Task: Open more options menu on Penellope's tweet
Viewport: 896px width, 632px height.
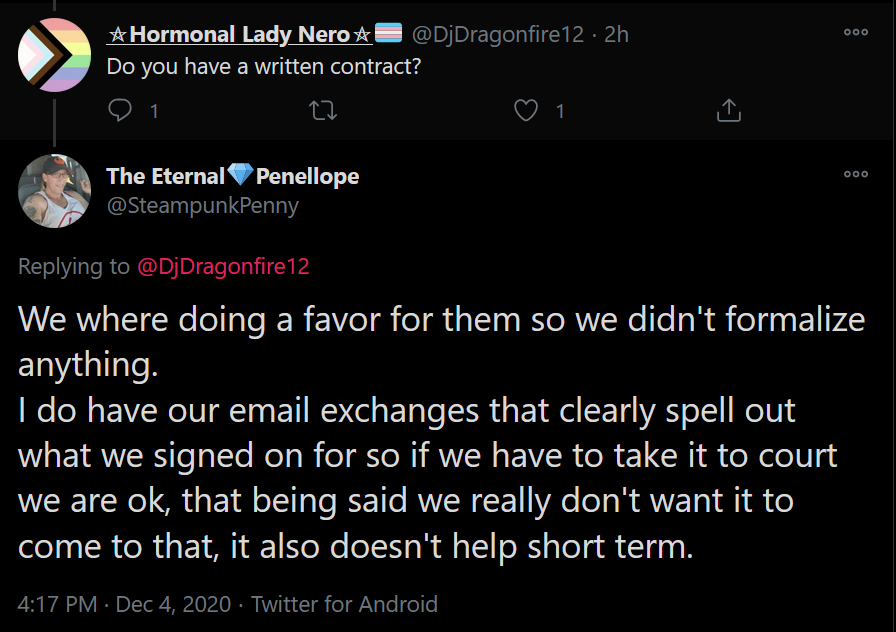Action: click(856, 174)
